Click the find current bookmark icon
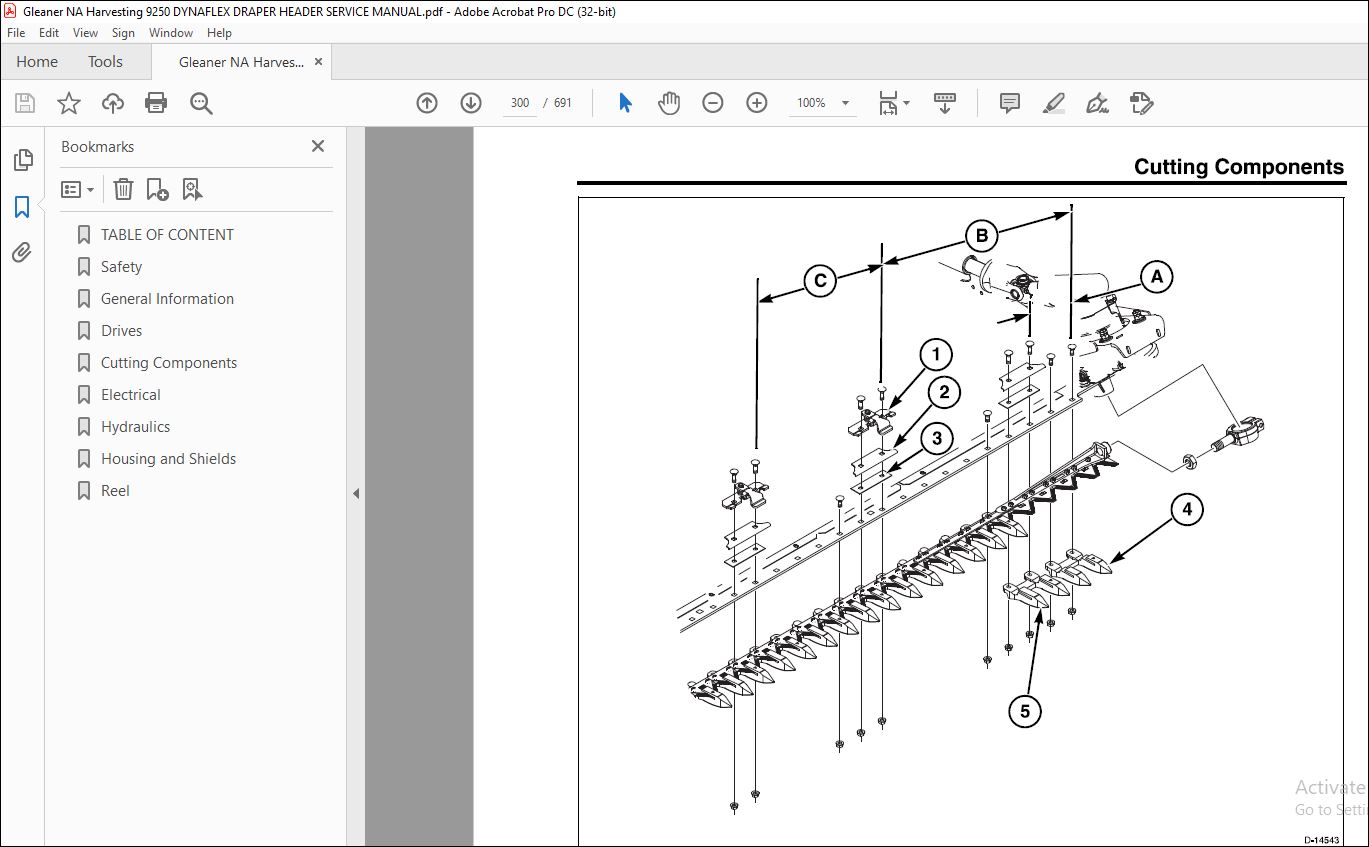This screenshot has height=847, width=1369. [x=192, y=189]
